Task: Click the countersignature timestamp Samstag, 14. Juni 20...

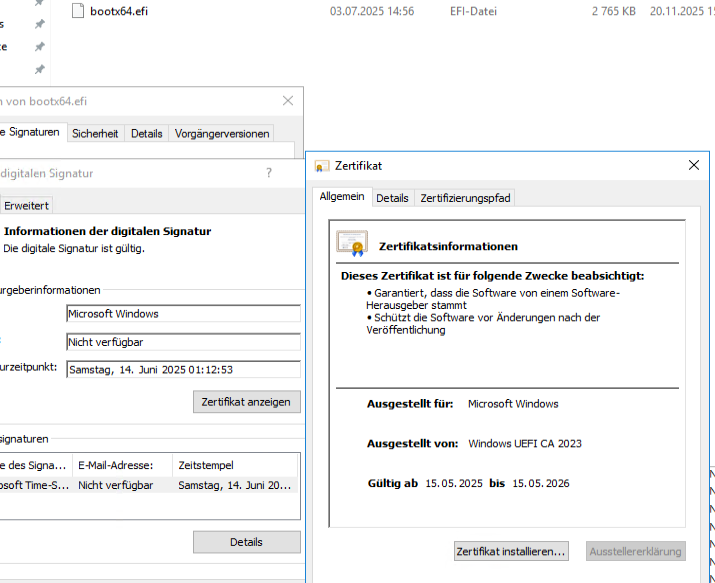Action: [234, 485]
